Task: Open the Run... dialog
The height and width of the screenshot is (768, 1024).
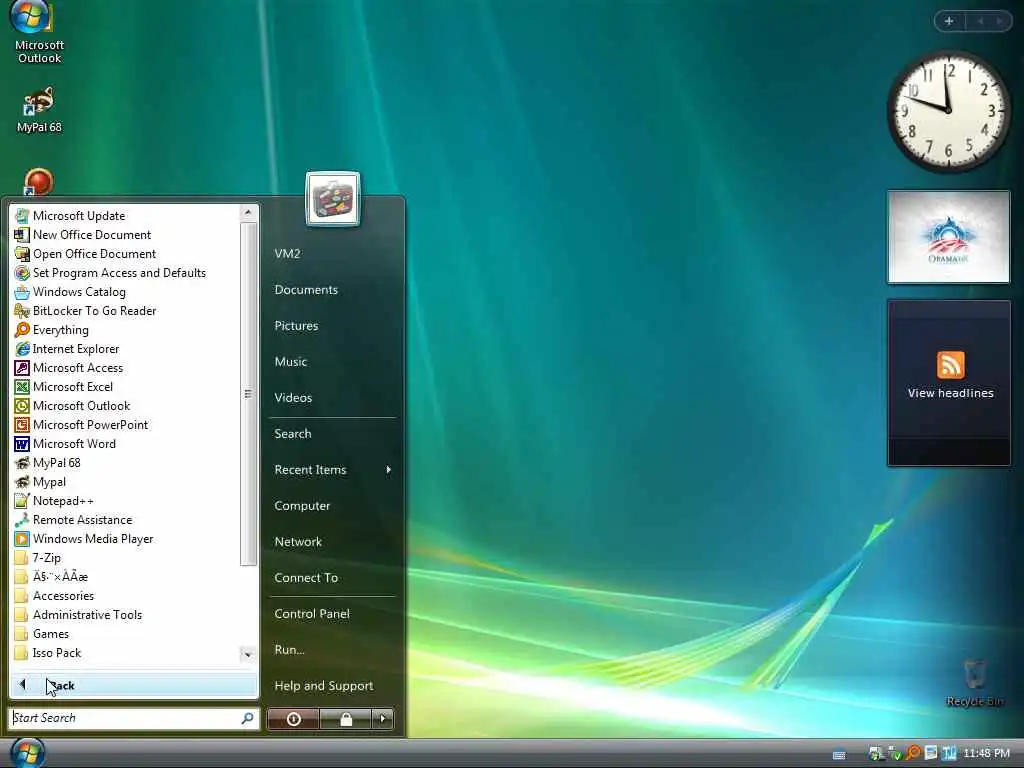Action: click(289, 649)
